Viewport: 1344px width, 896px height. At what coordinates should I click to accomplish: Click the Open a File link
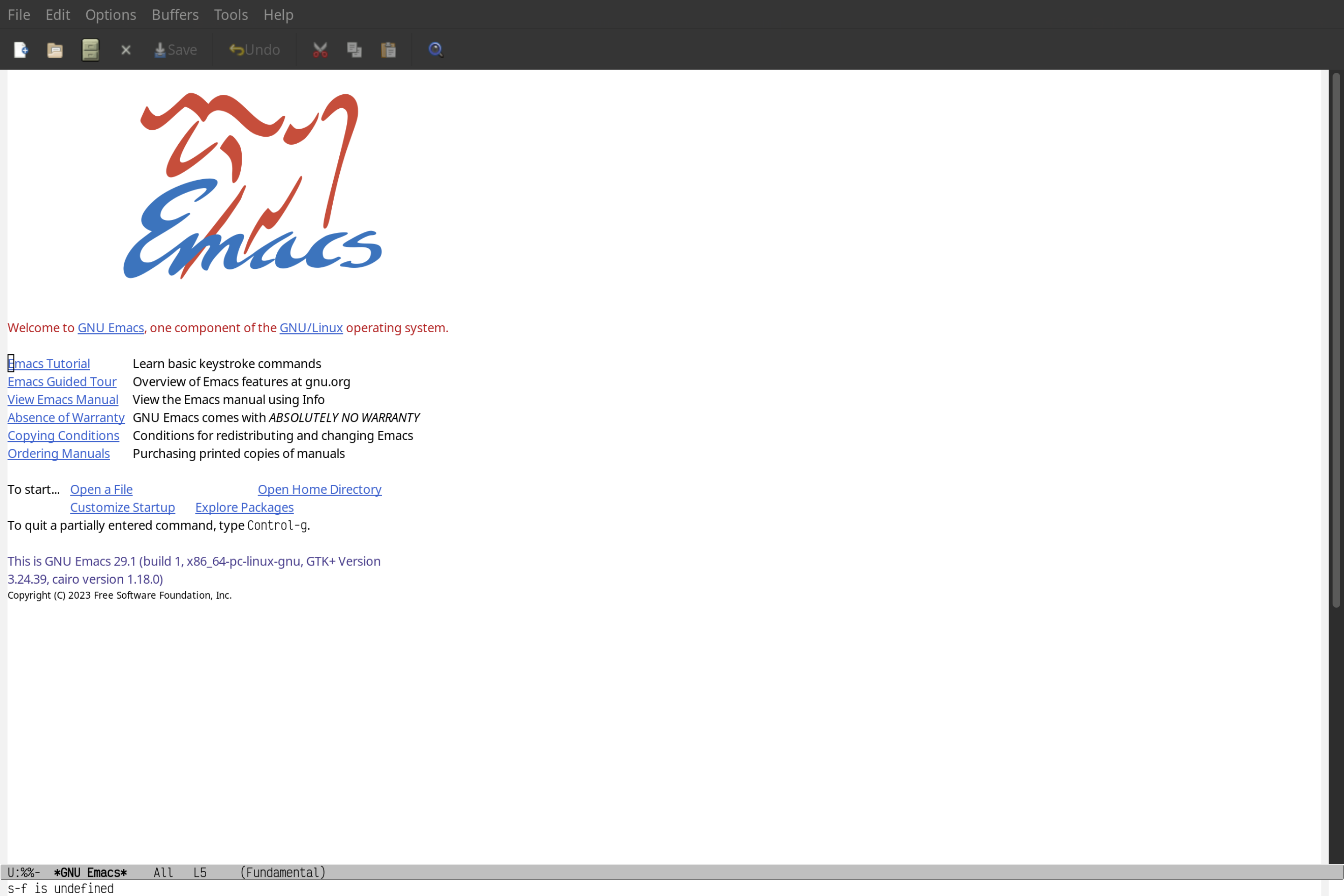click(101, 489)
